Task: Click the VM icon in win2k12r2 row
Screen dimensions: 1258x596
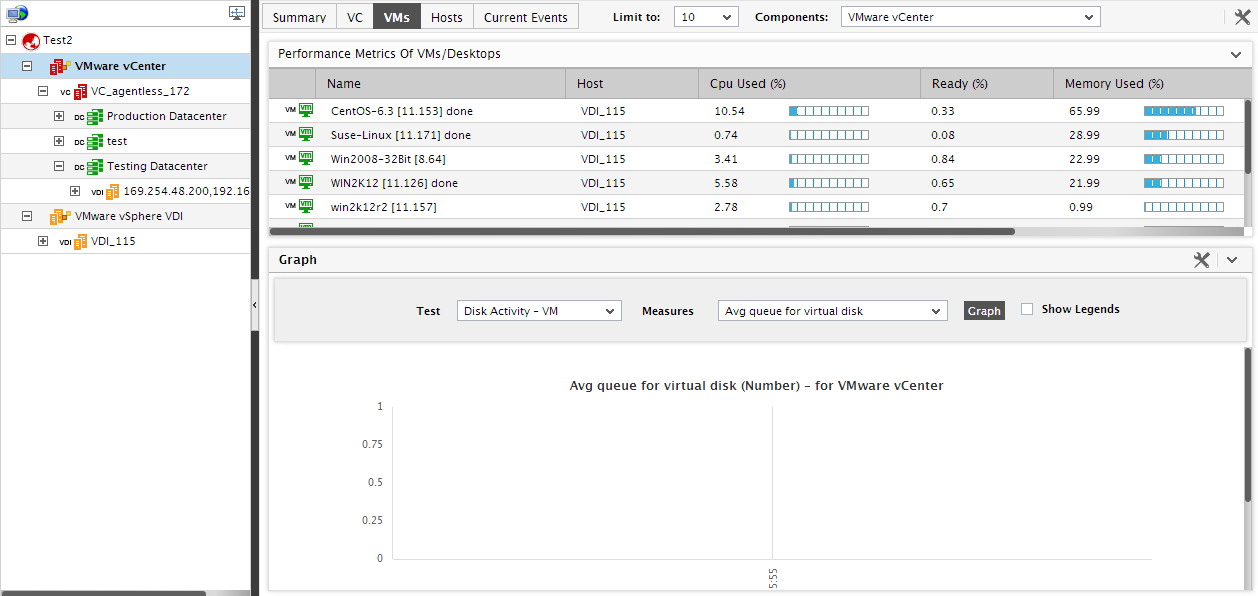Action: [x=307, y=206]
